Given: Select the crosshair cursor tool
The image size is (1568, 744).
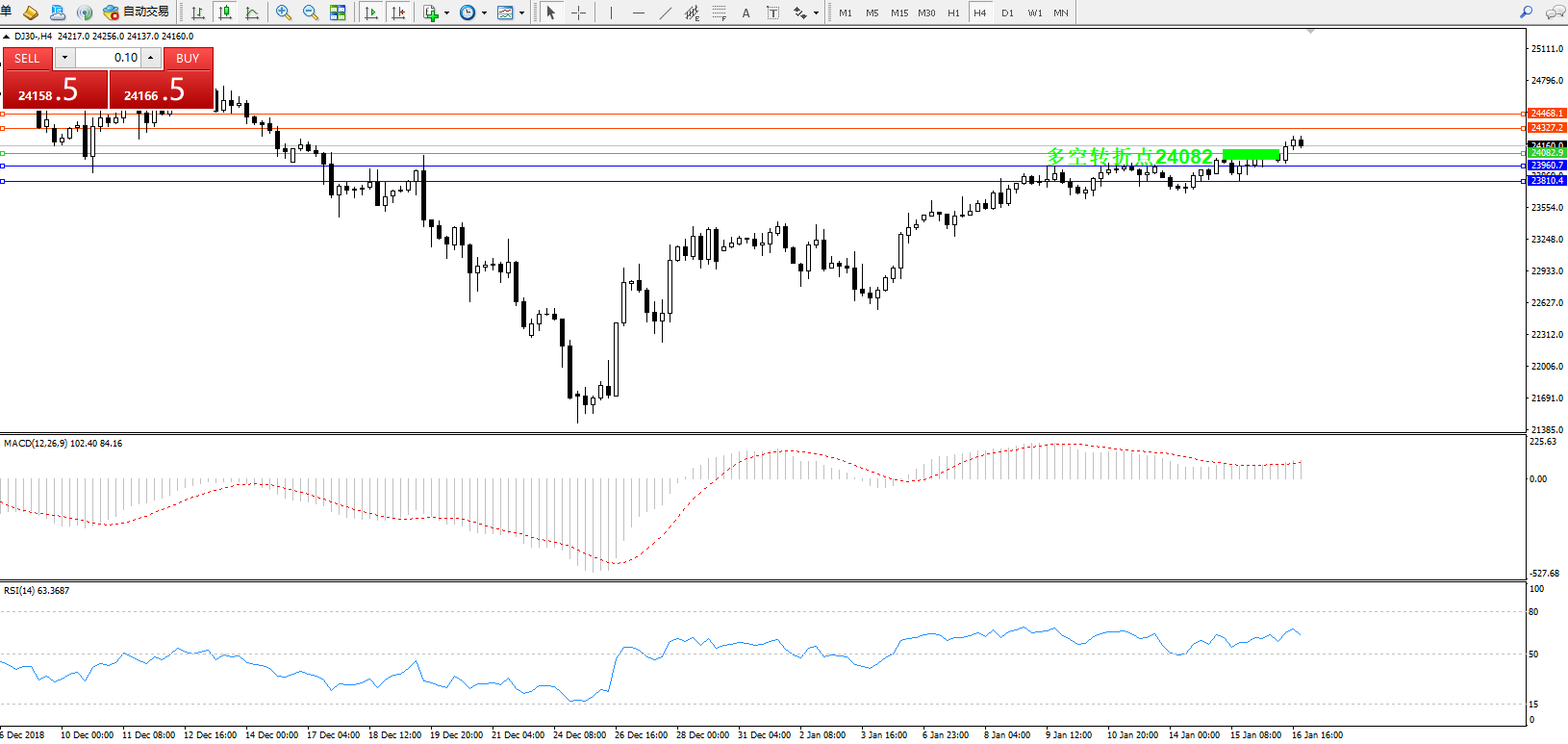Looking at the screenshot, I should [x=578, y=13].
